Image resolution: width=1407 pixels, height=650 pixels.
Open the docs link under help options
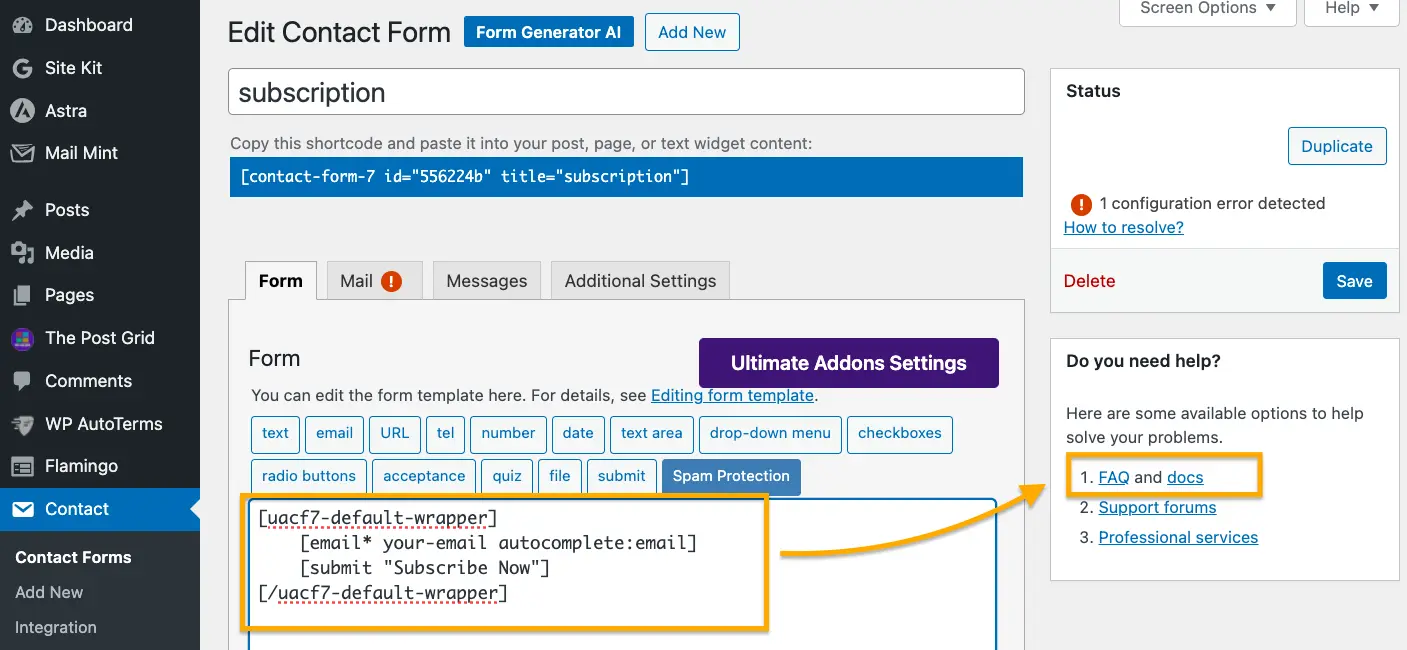coord(1184,477)
